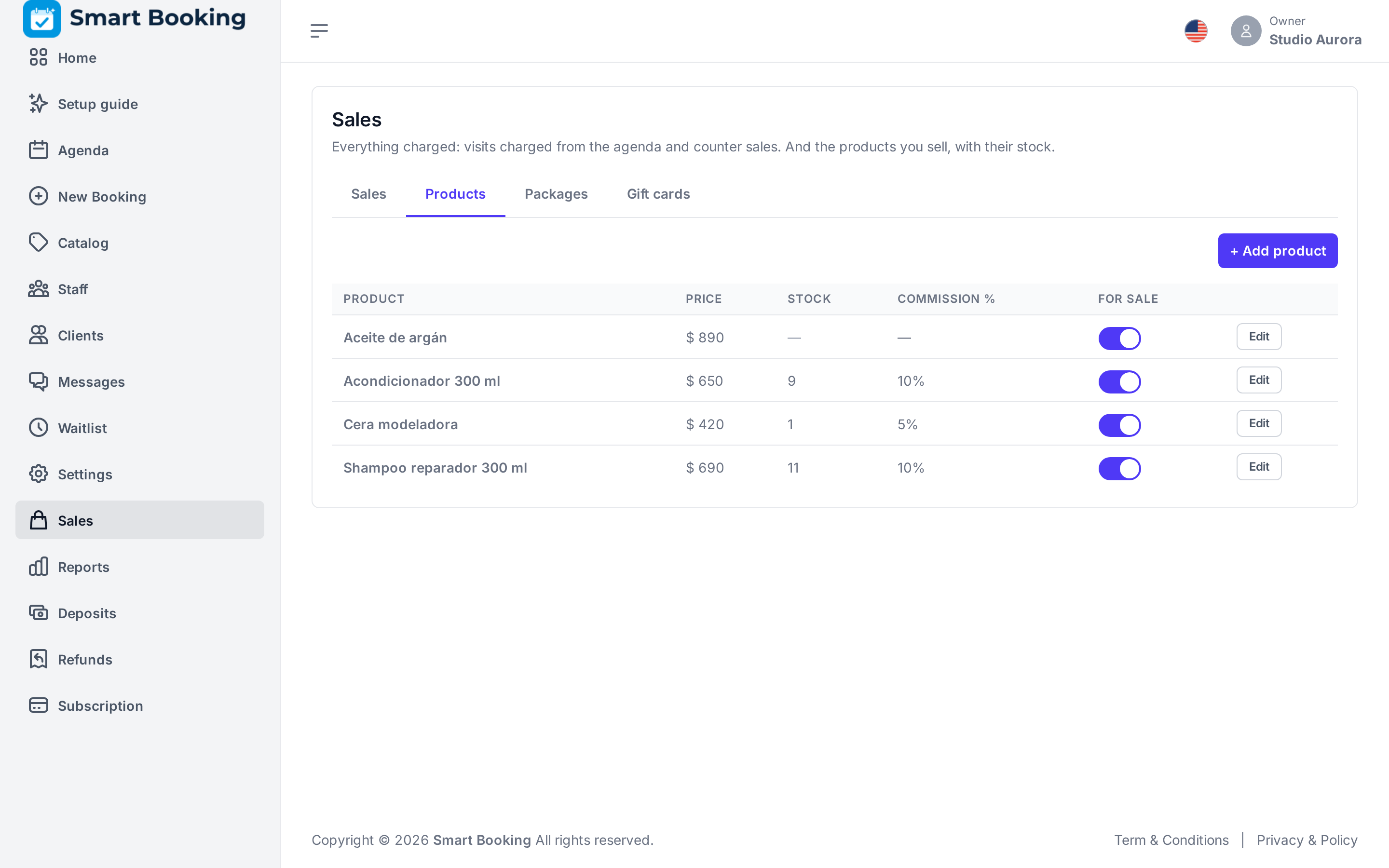Toggle For Sale on Aceite de argán
The width and height of the screenshot is (1389, 868).
tap(1119, 338)
